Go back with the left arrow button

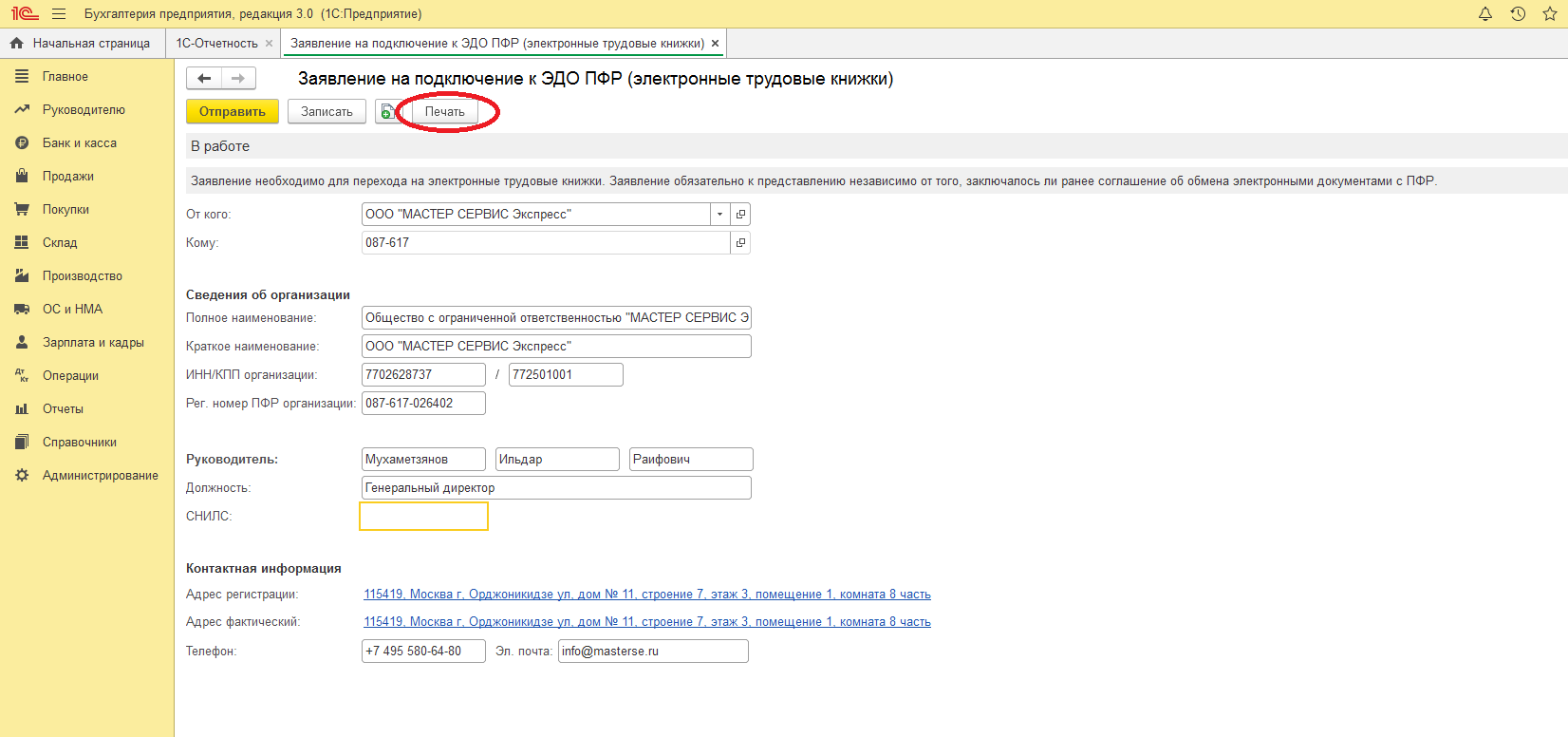click(x=204, y=79)
